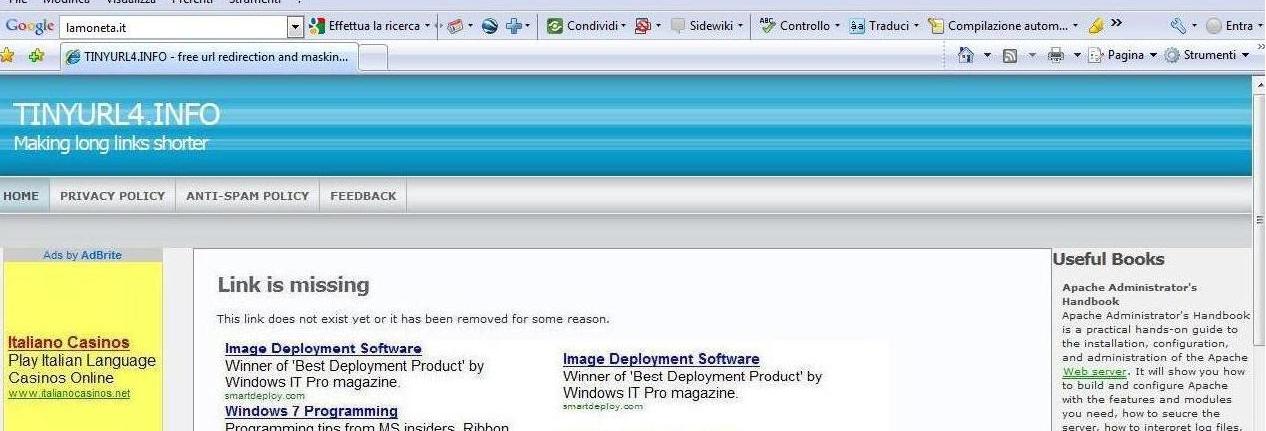
Task: Go to the HOME navigation tab
Action: [21, 196]
